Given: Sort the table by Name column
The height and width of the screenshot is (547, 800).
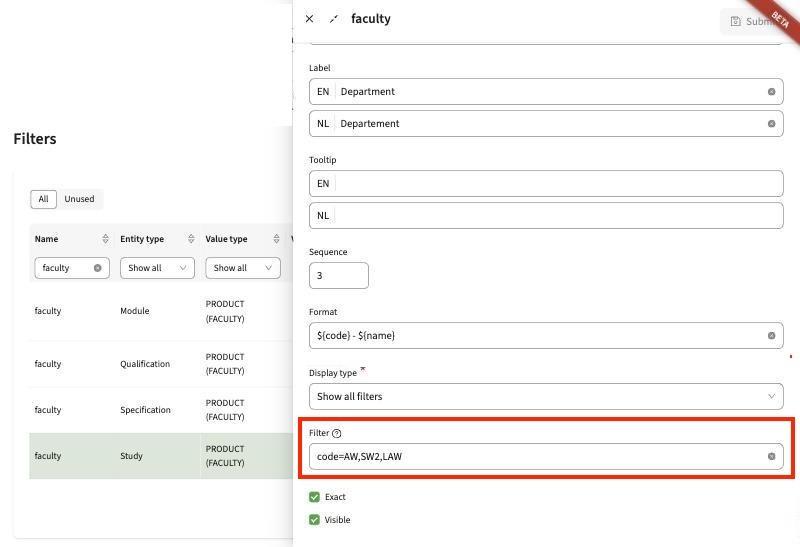Looking at the screenshot, I should tap(105, 239).
